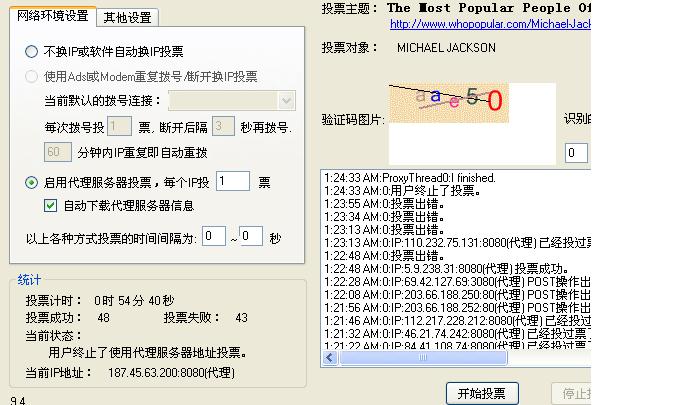Viewport: 683px width, 405px height.
Task: Select 不换IP或软件自动换IP投票 radio option
Action: click(x=31, y=52)
